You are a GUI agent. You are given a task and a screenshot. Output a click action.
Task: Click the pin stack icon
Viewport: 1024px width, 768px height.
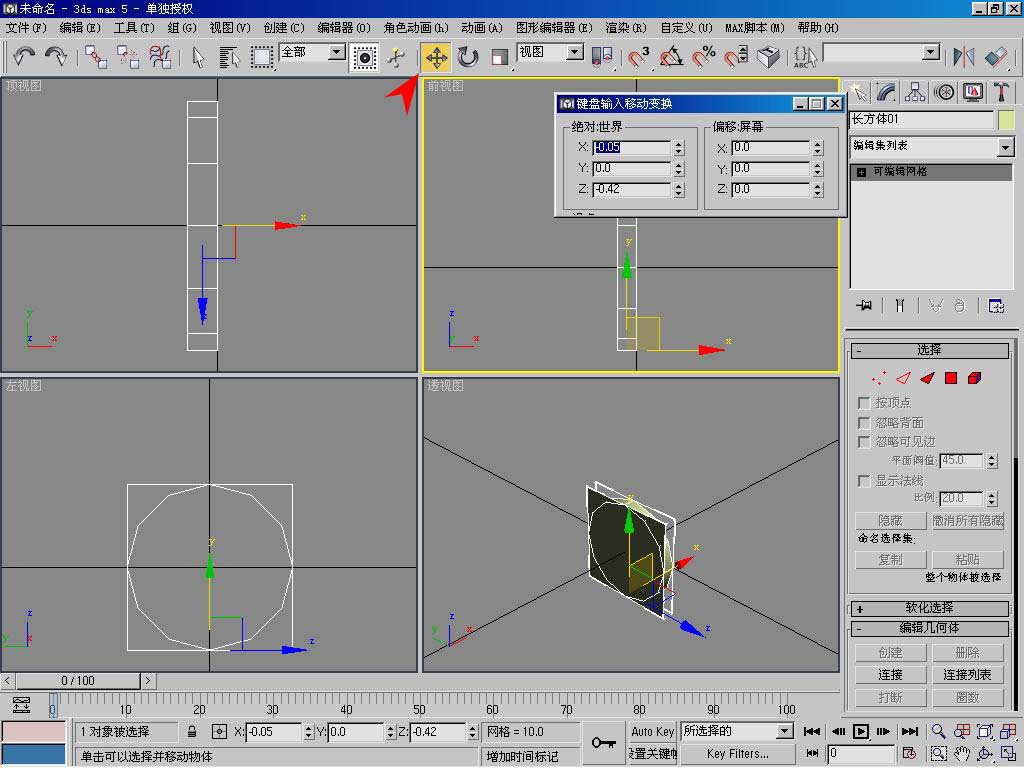tap(866, 306)
